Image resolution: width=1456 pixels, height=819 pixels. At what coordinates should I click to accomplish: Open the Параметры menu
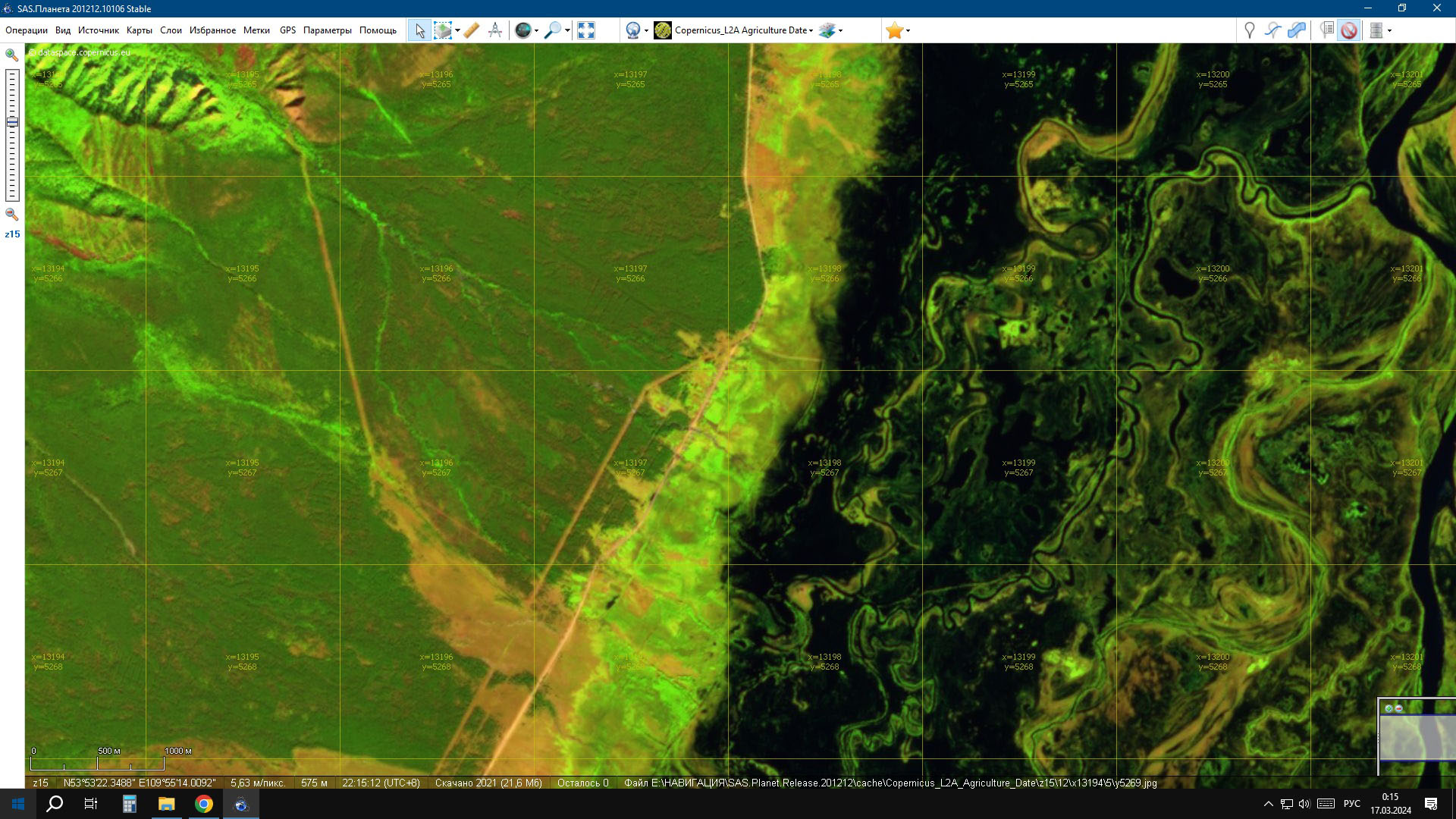tap(327, 30)
